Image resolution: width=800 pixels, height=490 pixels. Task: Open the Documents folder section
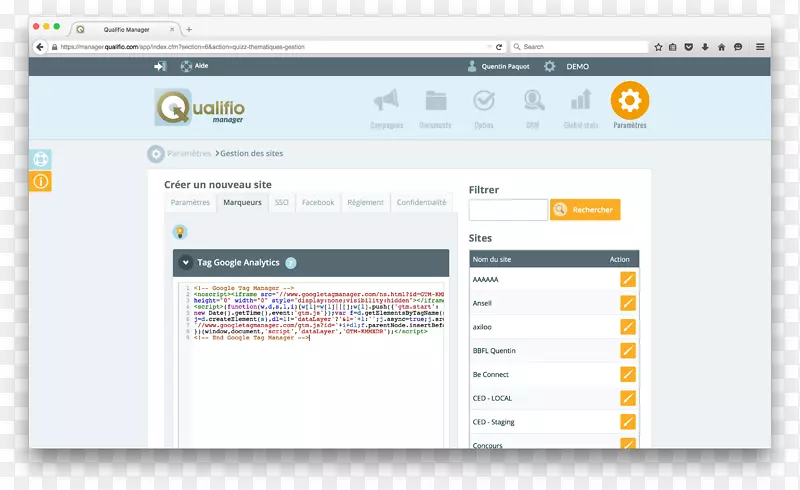(x=435, y=109)
